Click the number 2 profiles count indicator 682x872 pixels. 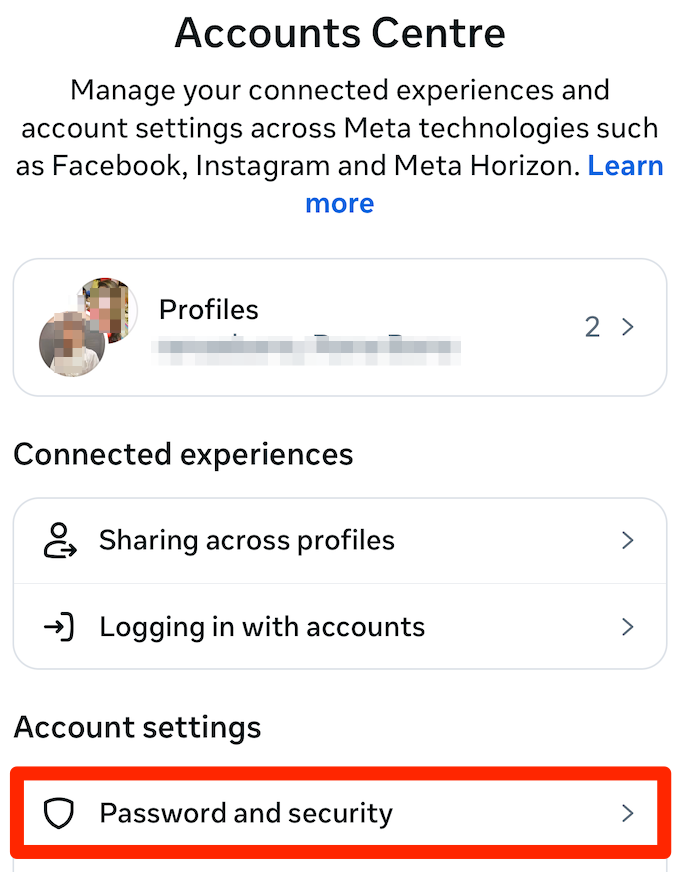click(592, 326)
